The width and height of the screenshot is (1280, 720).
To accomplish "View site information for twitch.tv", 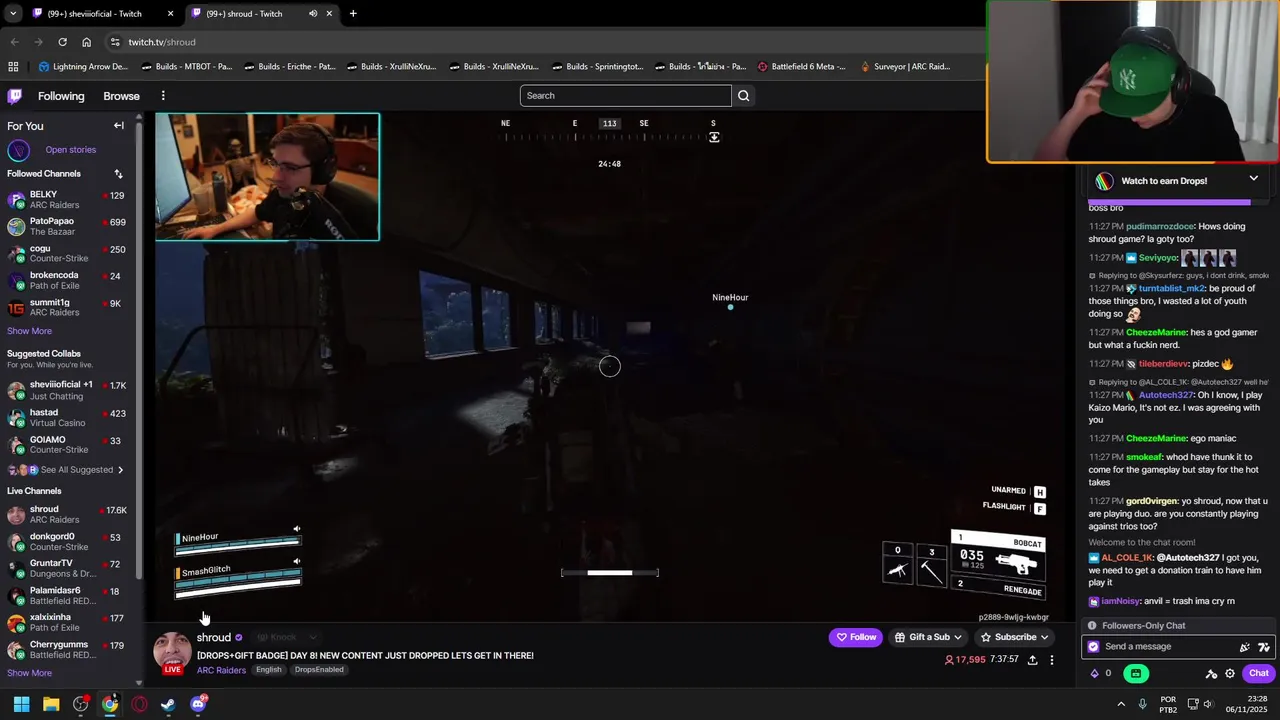I will [x=115, y=42].
